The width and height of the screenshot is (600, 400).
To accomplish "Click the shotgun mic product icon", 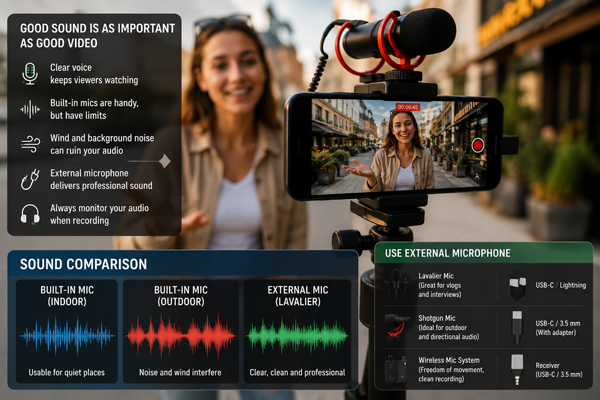I will pos(397,327).
